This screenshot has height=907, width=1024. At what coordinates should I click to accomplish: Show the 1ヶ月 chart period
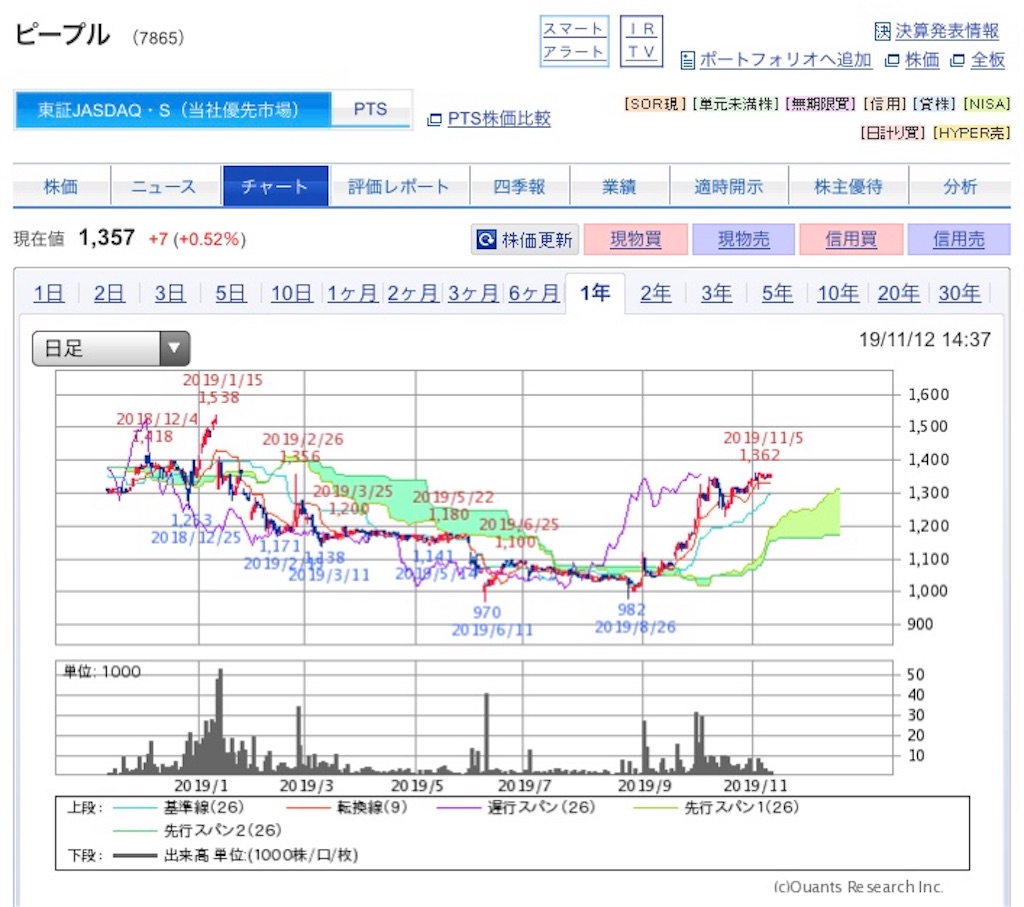click(352, 293)
